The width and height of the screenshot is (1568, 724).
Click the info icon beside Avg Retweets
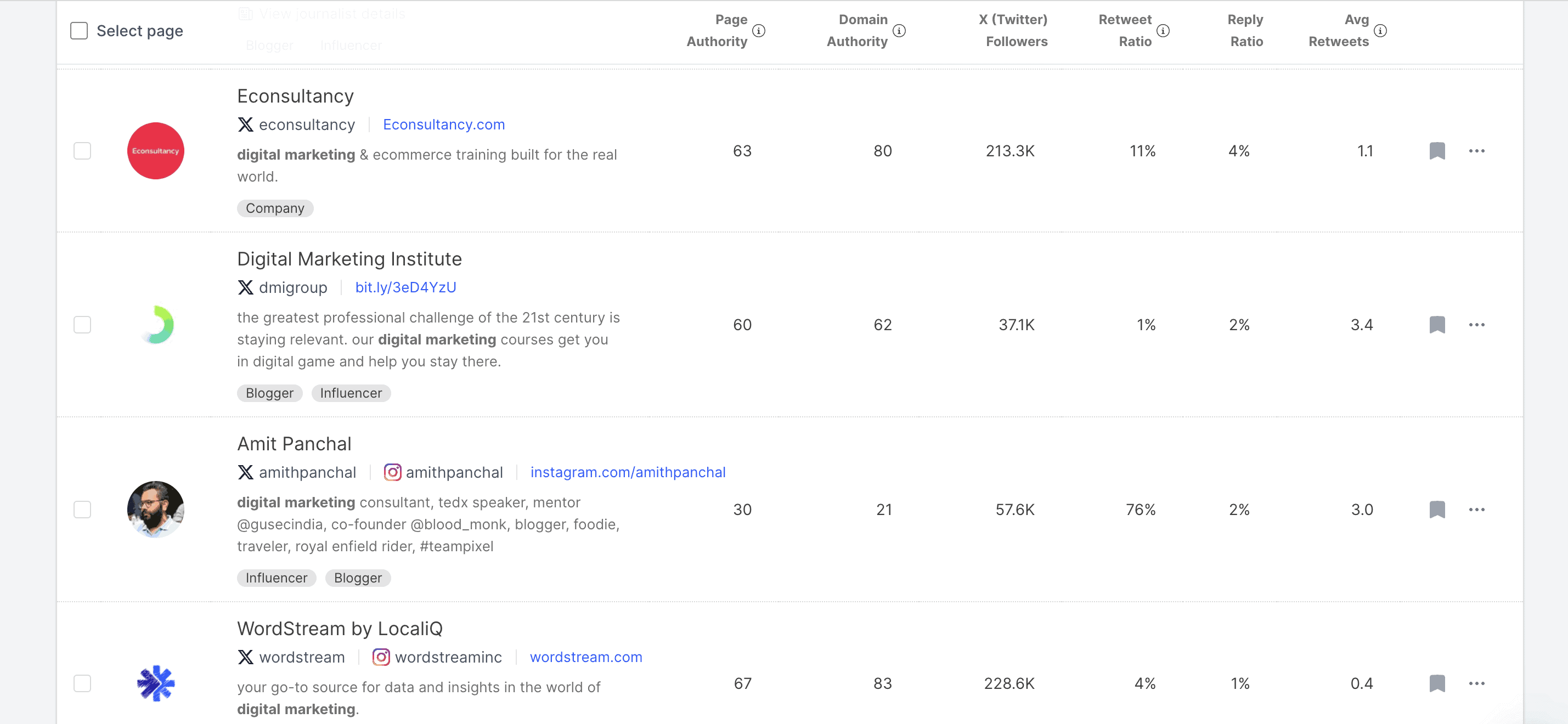[x=1379, y=32]
